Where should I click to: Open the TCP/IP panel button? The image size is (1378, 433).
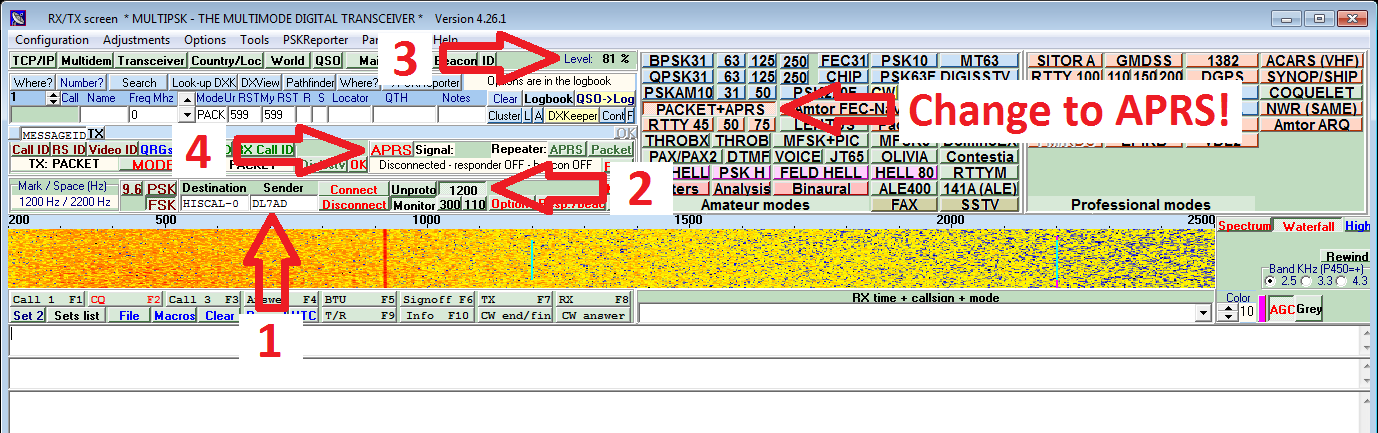(33, 61)
